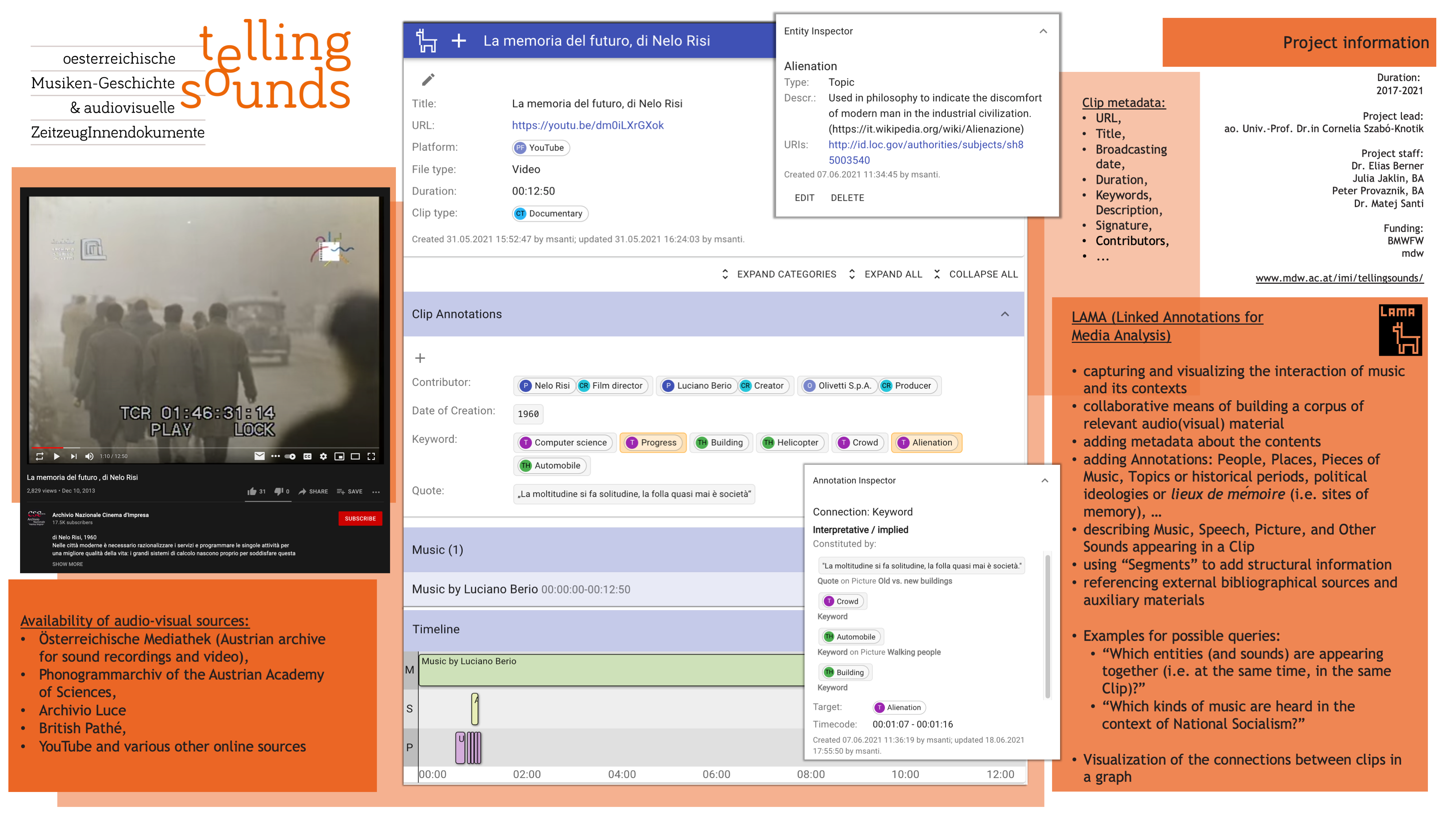Screen dimensions: 1456x819
Task: Toggle closed captions in video player
Action: pyautogui.click(x=308, y=456)
